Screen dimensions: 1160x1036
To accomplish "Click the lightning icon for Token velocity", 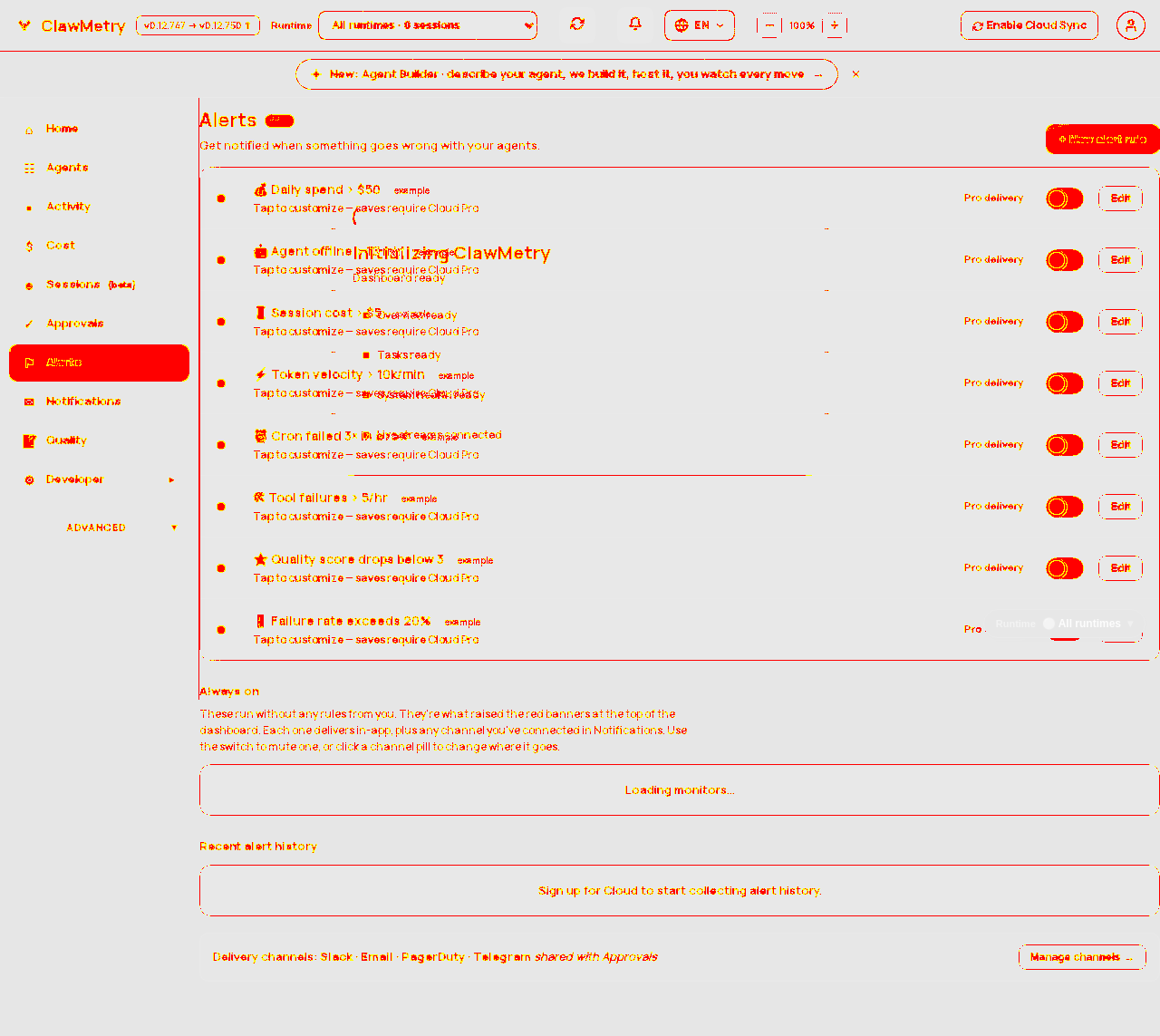I will (x=260, y=374).
